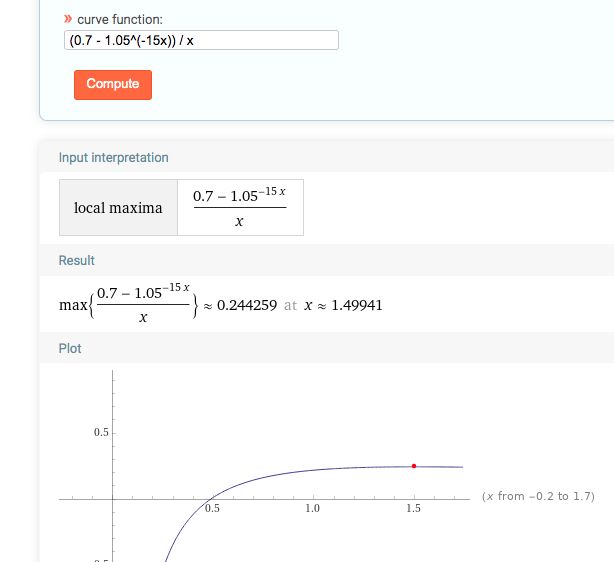
Task: Select the Input interpretation section header
Action: (114, 158)
